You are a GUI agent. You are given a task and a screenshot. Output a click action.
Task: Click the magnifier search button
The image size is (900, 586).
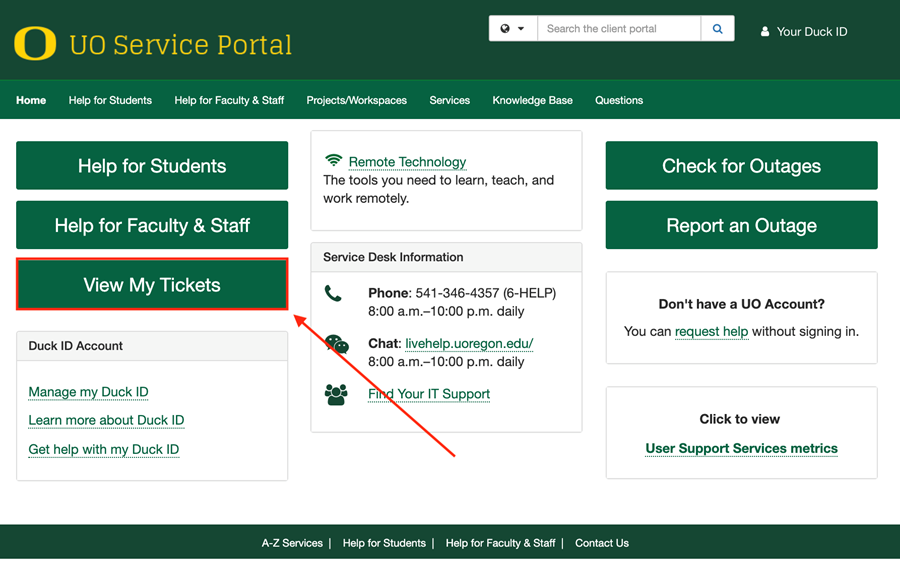click(717, 29)
